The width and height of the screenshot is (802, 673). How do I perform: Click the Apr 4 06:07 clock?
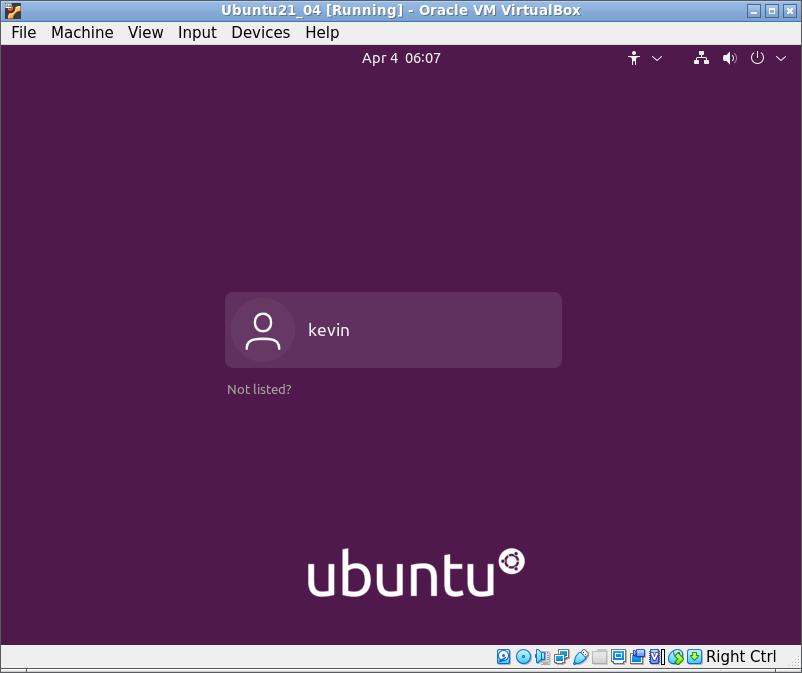401,58
